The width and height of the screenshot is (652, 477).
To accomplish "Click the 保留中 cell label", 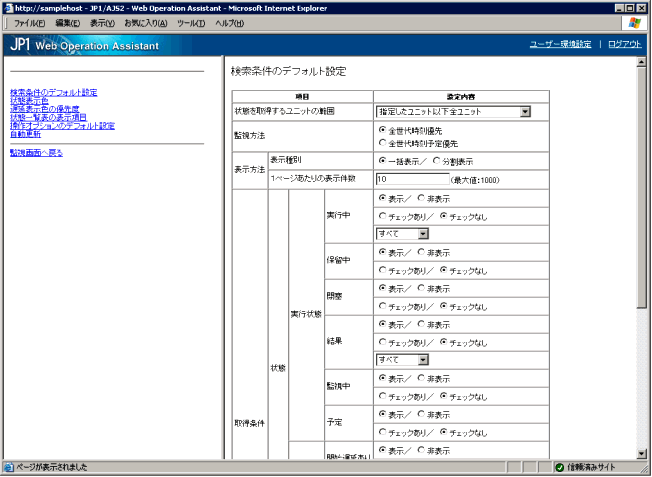I will [x=338, y=260].
